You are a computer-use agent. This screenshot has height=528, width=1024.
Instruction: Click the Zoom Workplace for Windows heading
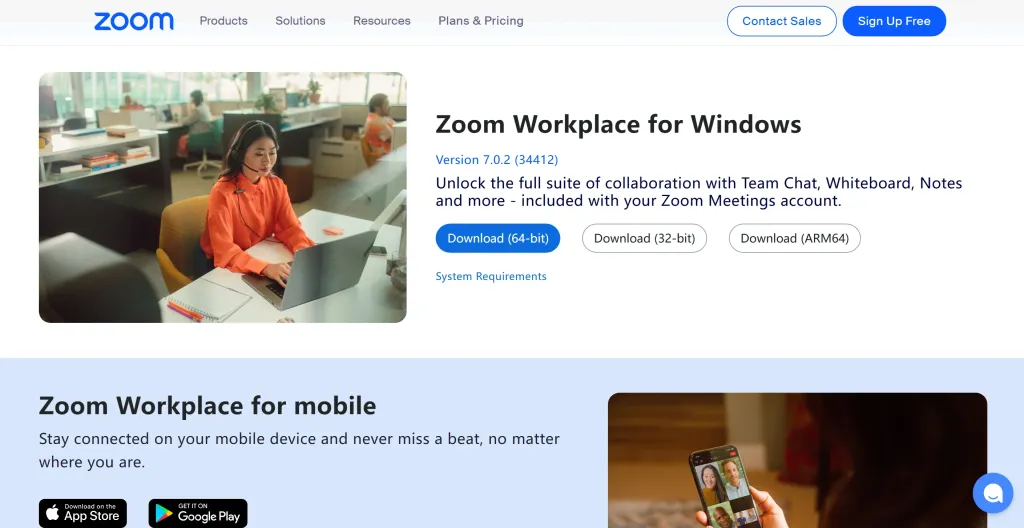tap(618, 124)
